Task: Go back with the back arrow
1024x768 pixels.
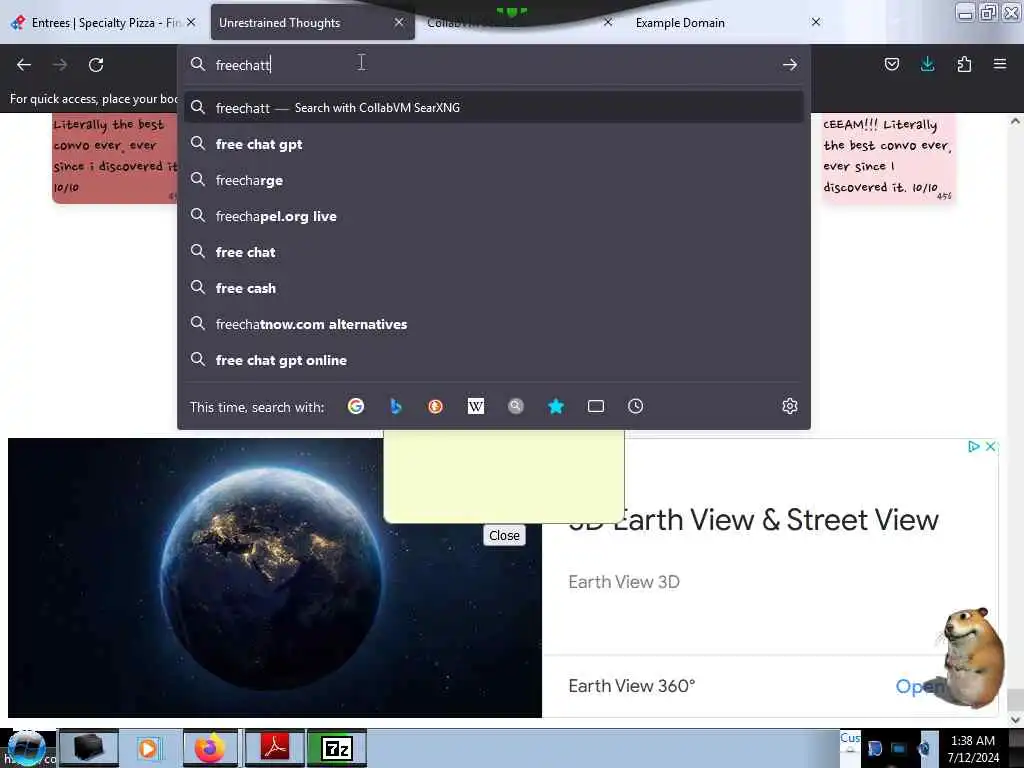Action: coord(24,65)
